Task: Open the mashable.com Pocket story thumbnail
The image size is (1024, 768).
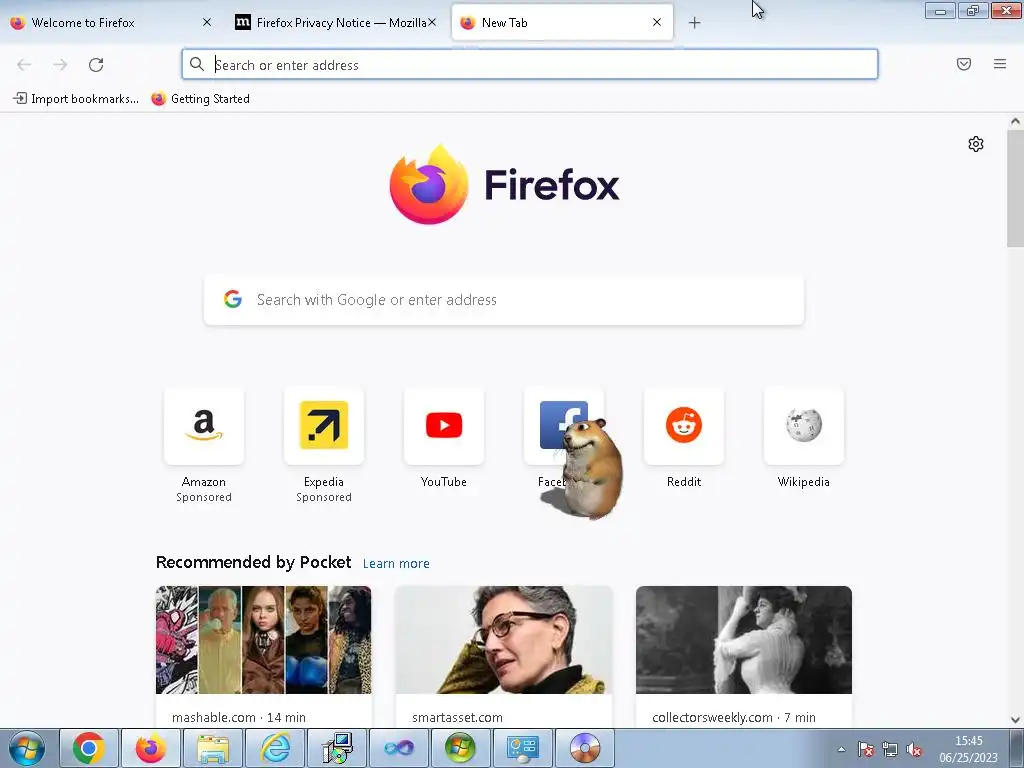Action: coord(264,640)
